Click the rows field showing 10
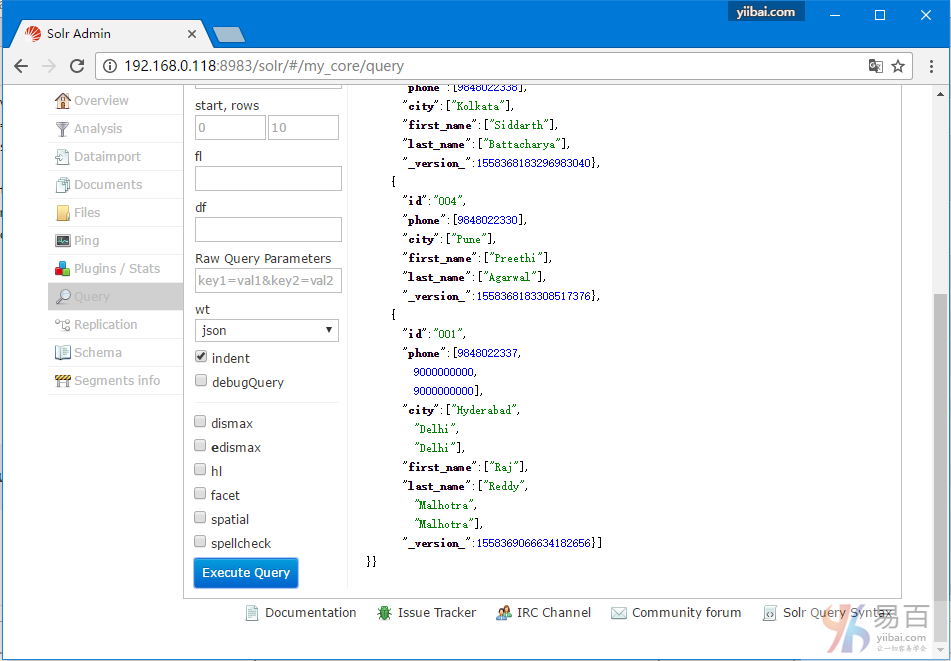The width and height of the screenshot is (951, 661). (303, 128)
